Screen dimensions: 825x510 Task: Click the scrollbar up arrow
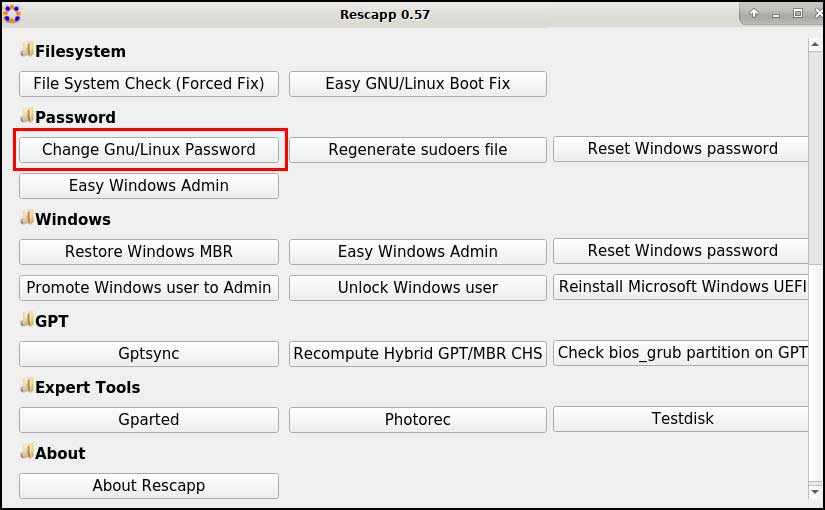815,42
